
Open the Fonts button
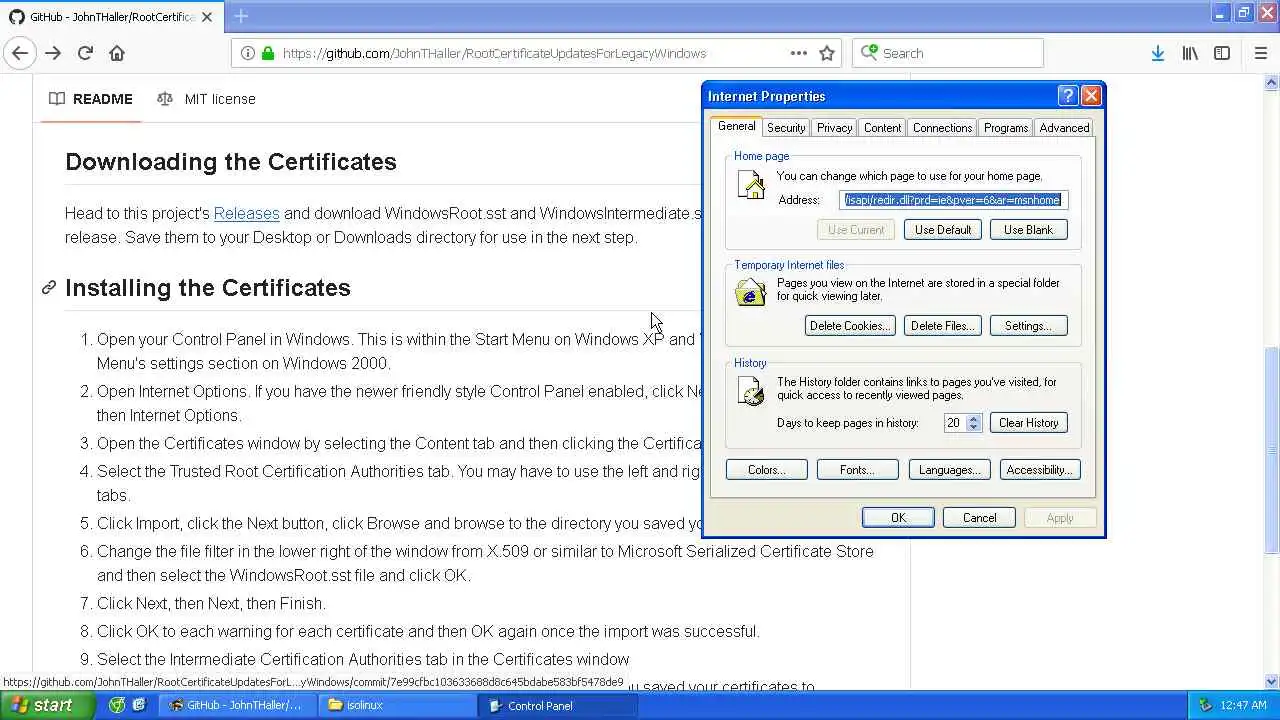coord(857,470)
